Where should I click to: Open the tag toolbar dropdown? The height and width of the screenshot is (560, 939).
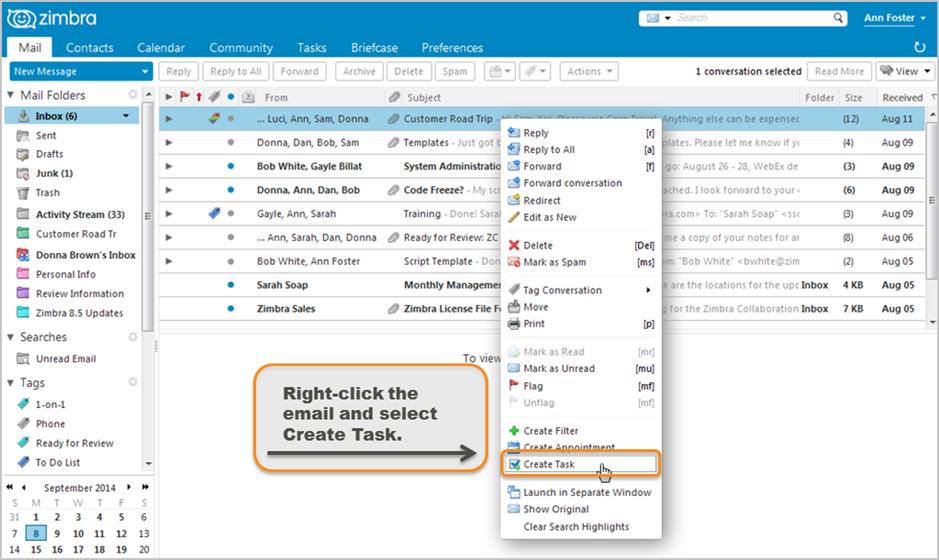pyautogui.click(x=534, y=71)
